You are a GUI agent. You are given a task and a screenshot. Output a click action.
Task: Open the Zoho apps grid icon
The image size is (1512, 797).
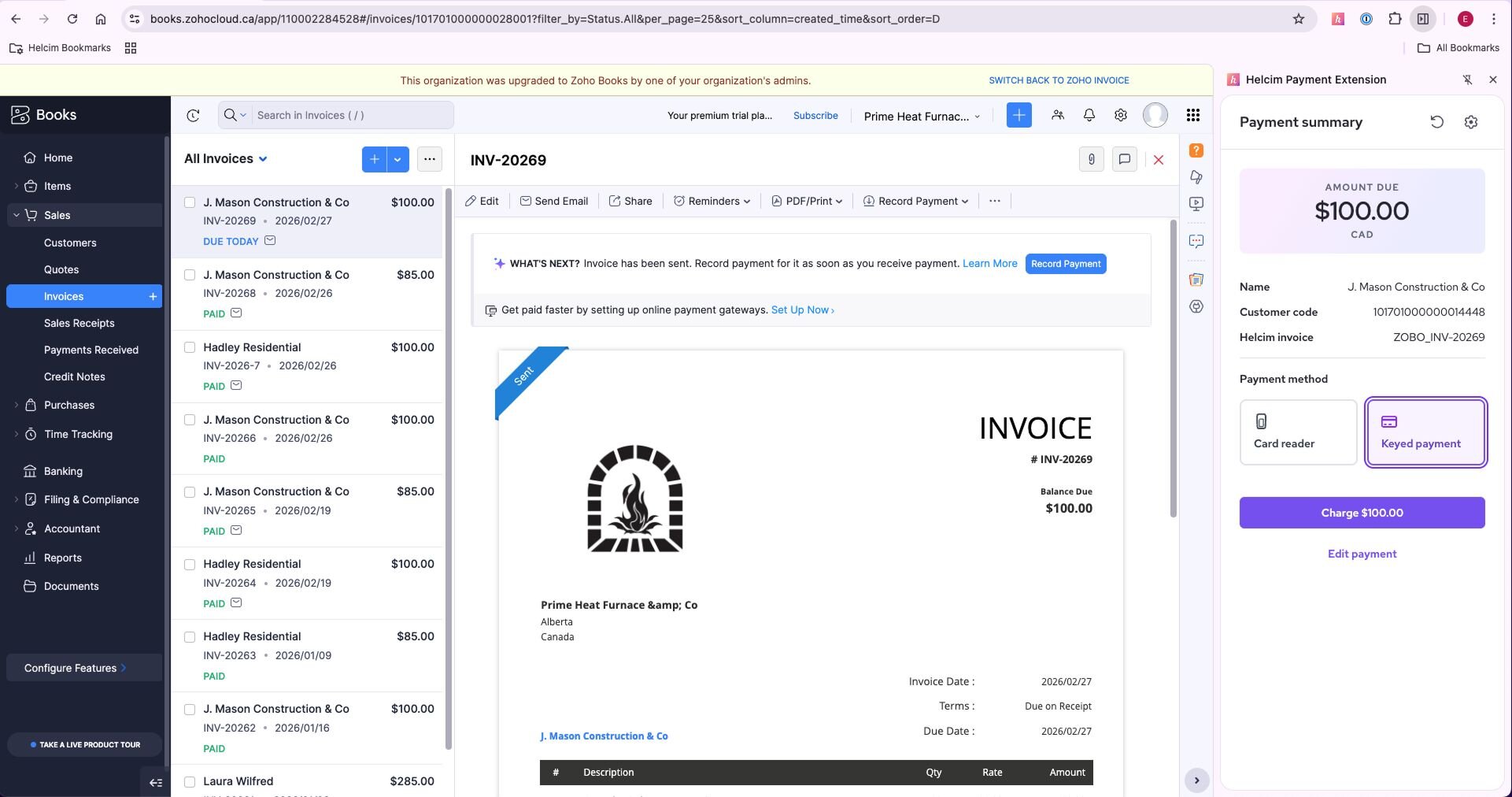[x=1192, y=115]
